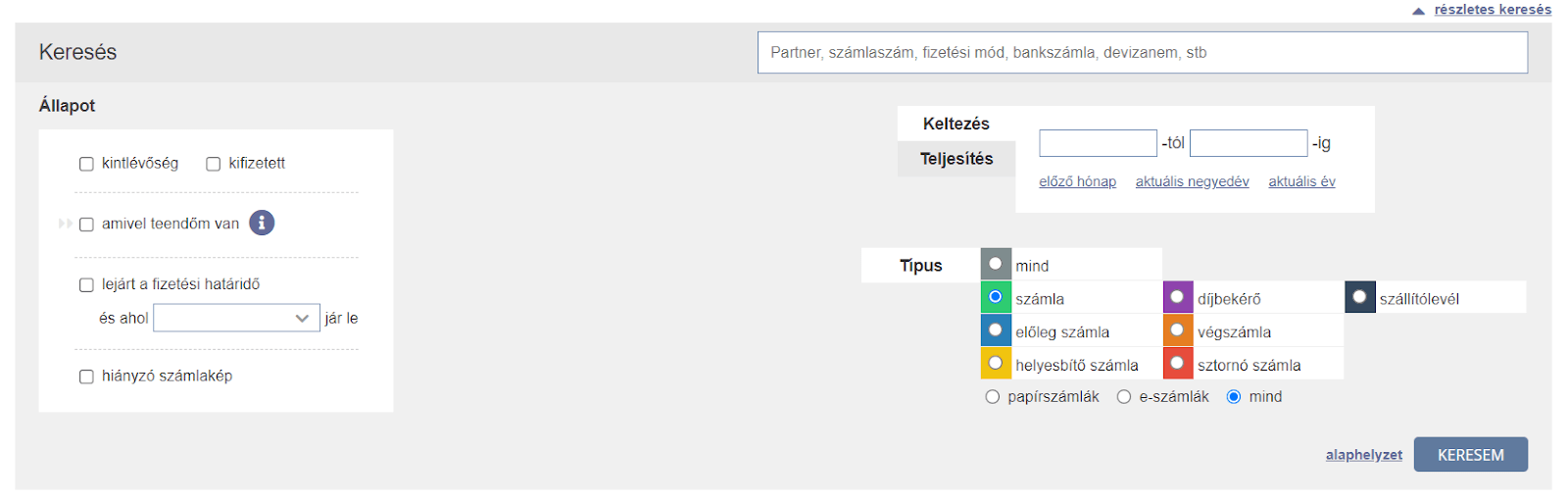Tick the hiányzó számlakép checkbox
The image size is (1568, 503).
click(86, 377)
